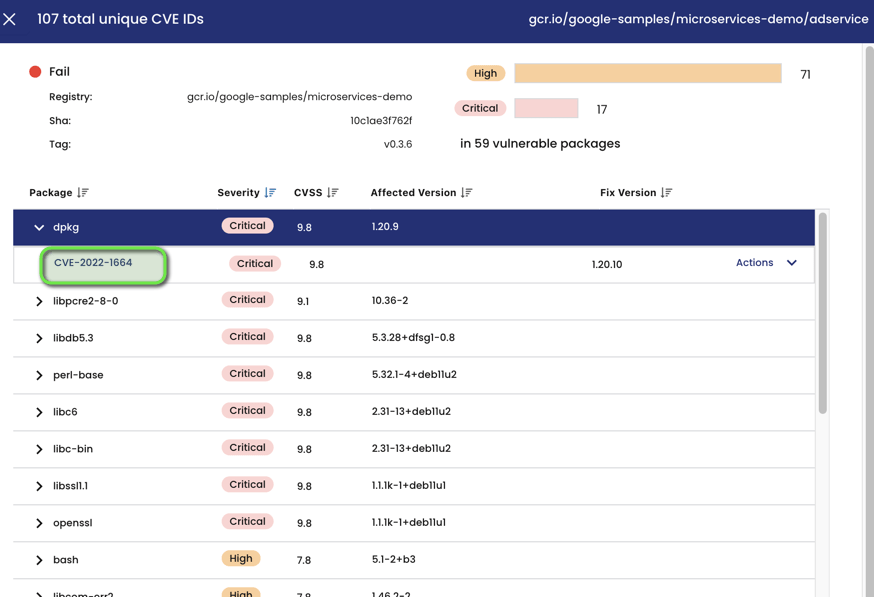The height and width of the screenshot is (597, 874).
Task: Click 'in 59 vulnerable packages' text
Action: coord(540,144)
